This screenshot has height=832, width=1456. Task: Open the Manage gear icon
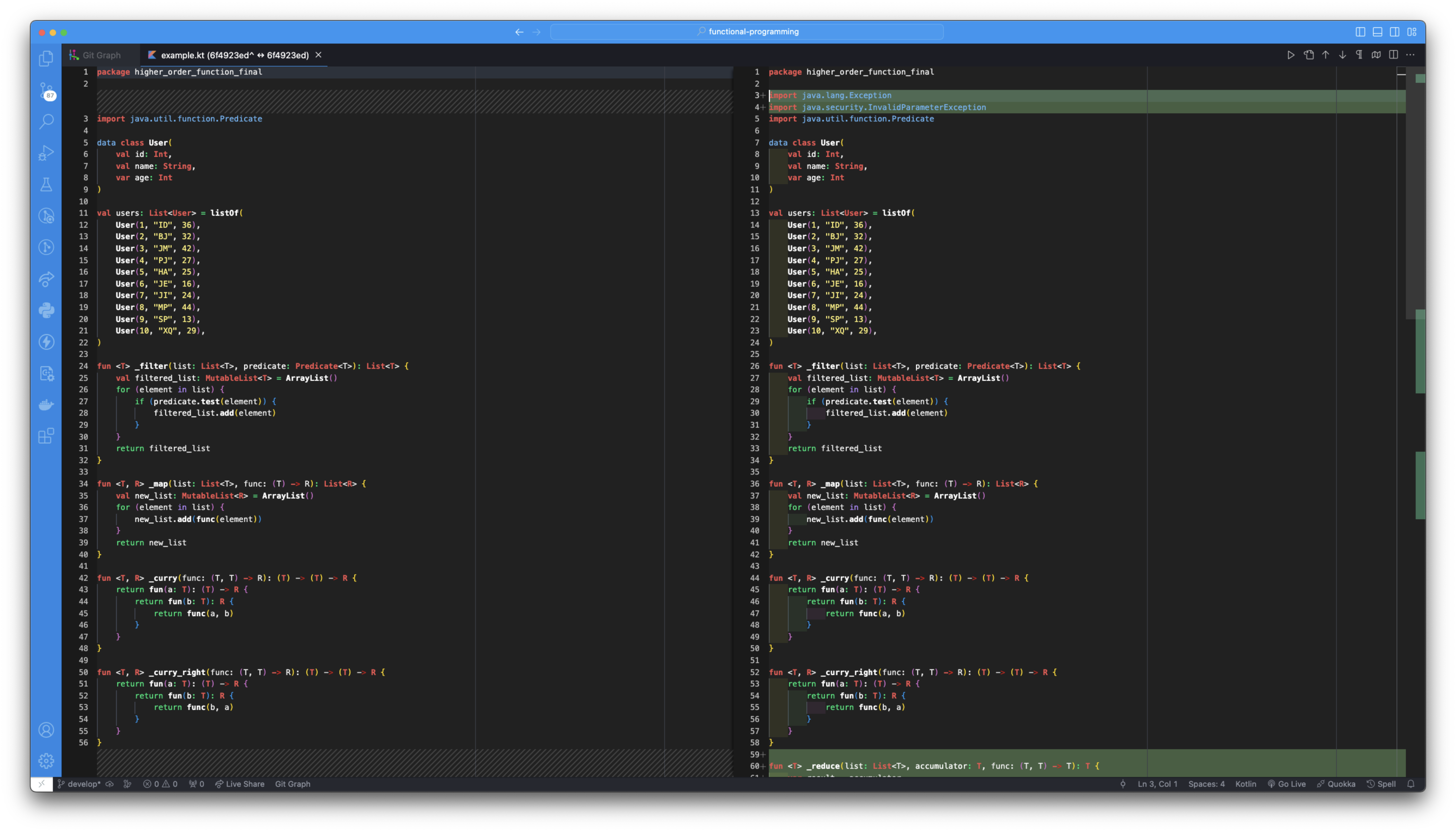[x=46, y=761]
